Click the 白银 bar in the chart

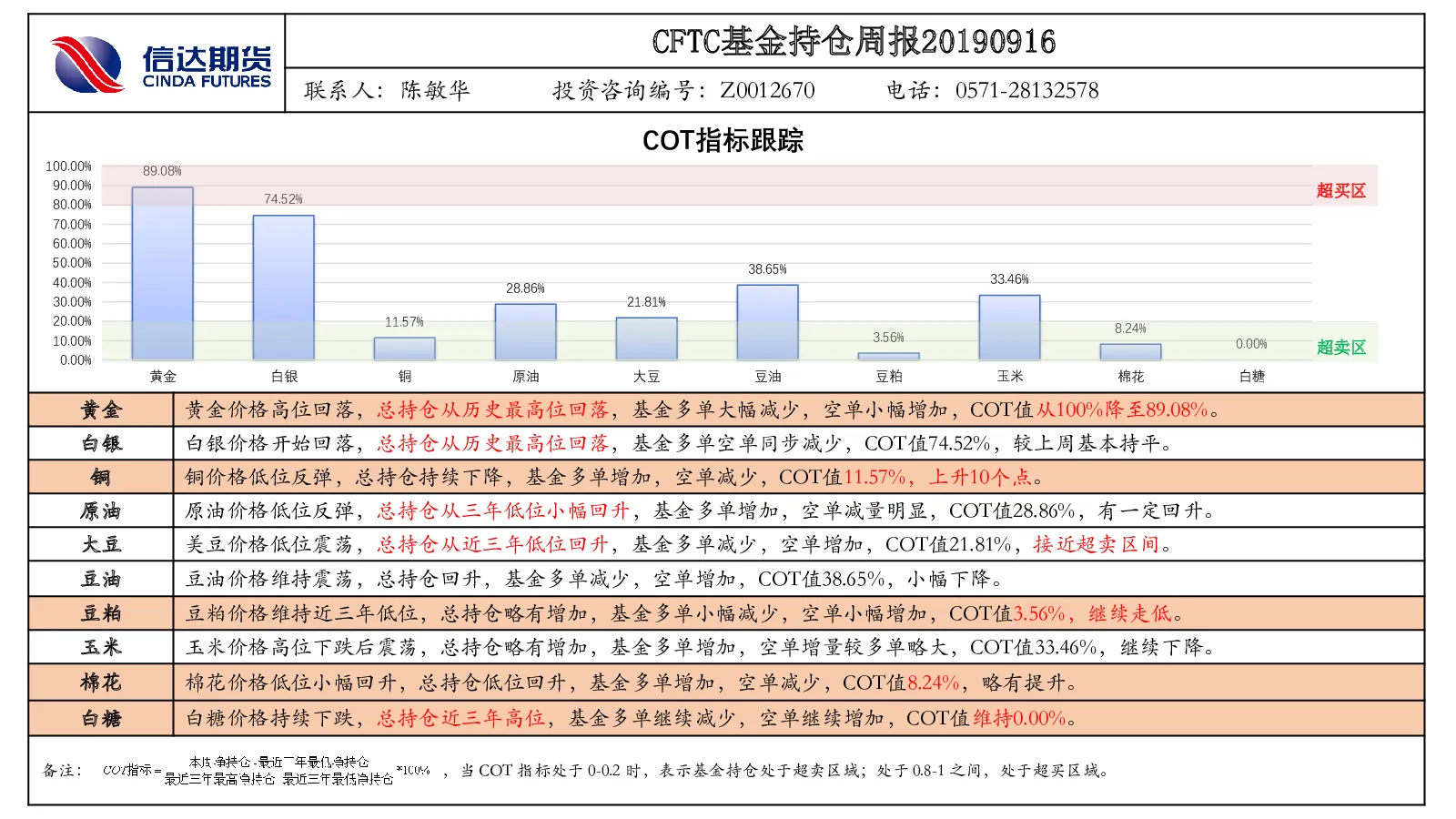pyautogui.click(x=283, y=288)
